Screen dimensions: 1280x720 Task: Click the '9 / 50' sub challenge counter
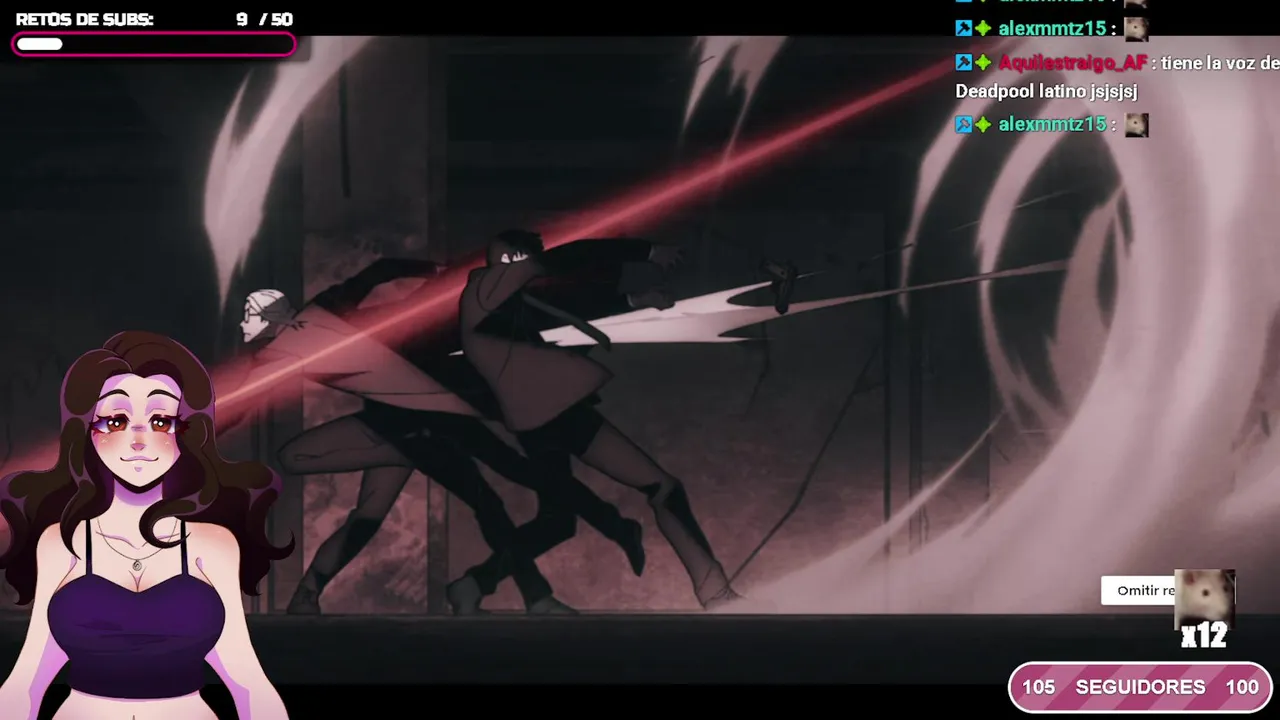[265, 19]
